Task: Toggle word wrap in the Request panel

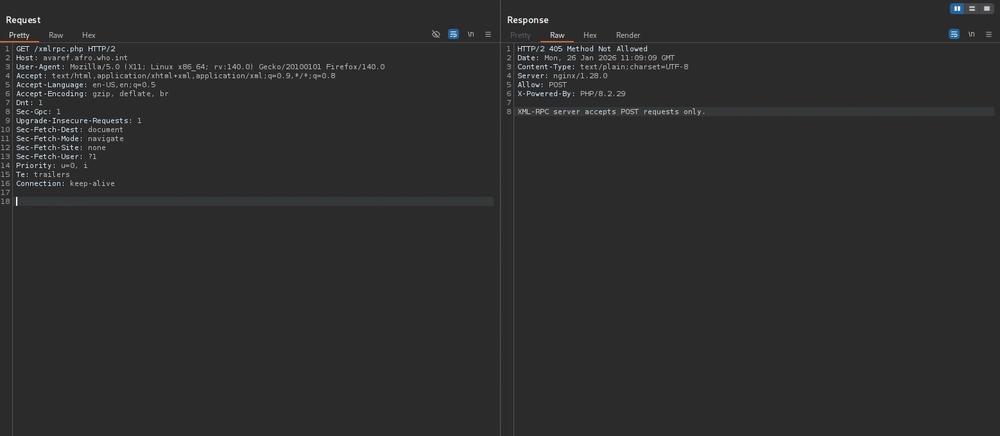Action: tap(453, 34)
